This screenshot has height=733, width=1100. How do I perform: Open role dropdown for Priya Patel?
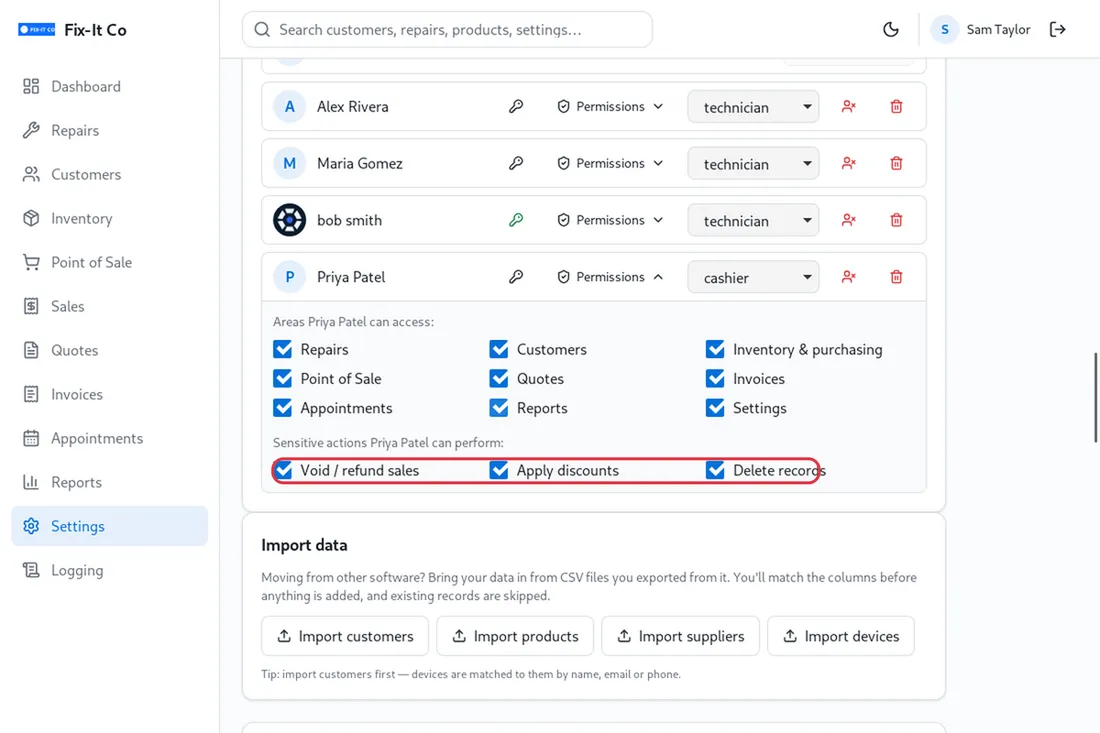point(753,278)
